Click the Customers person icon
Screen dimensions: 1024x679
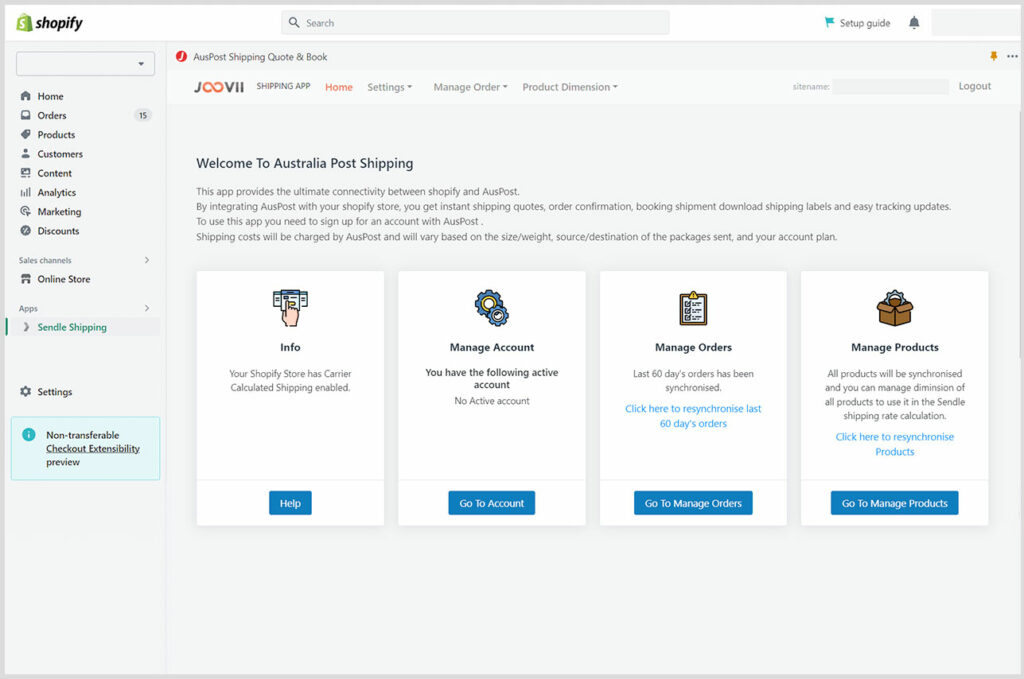(25, 153)
